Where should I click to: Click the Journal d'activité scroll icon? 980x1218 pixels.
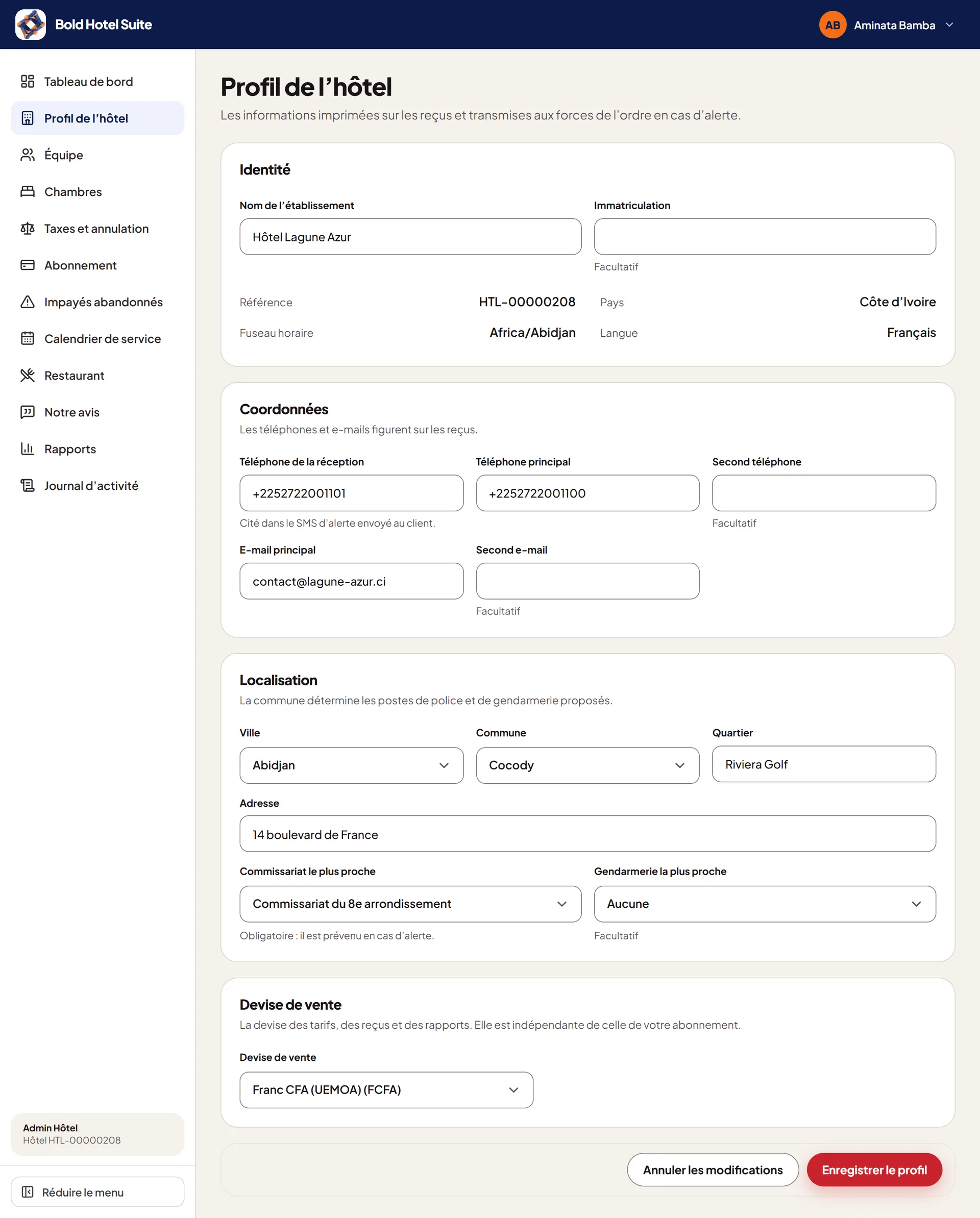[x=27, y=485]
